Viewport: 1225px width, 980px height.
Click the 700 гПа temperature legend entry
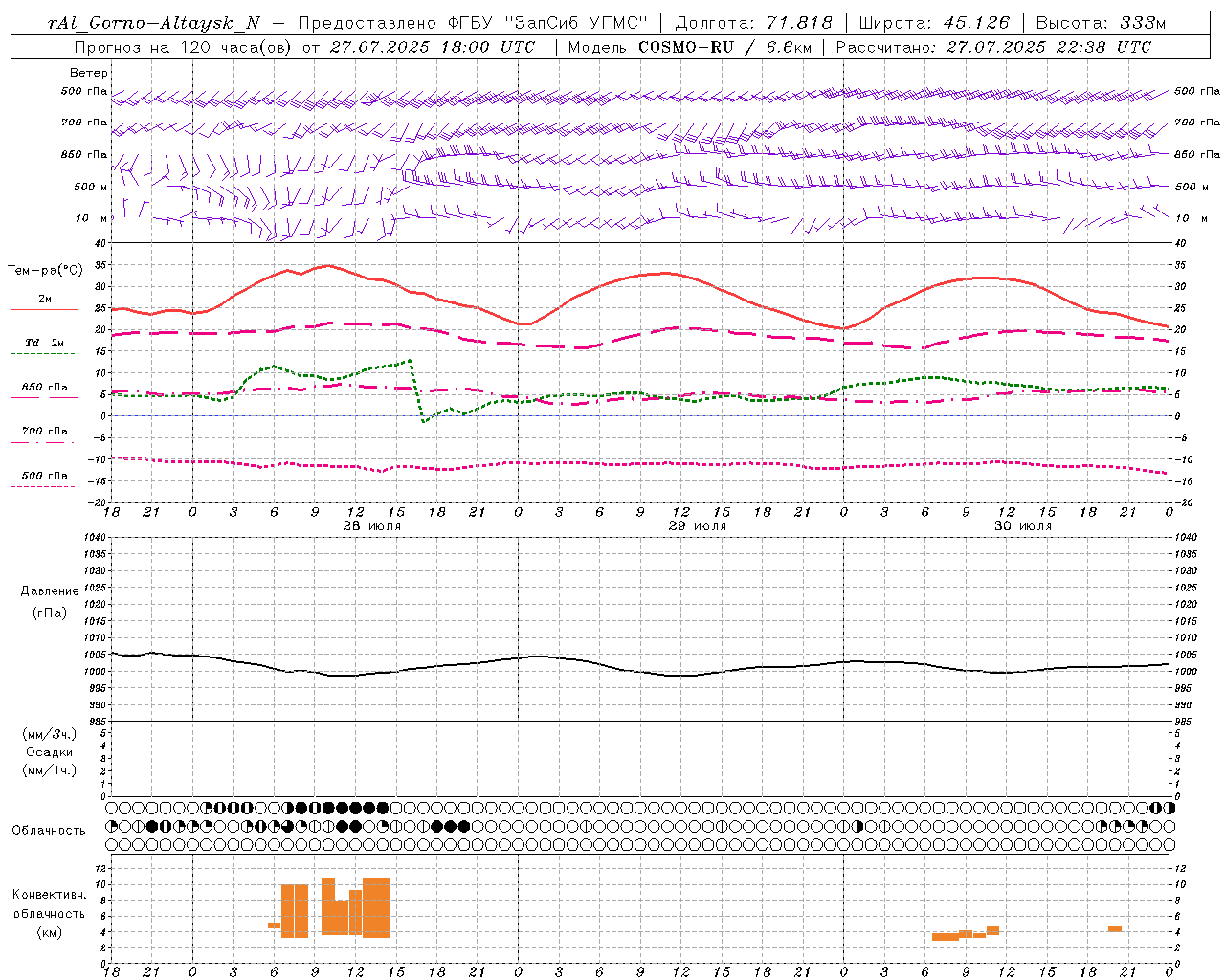tap(44, 432)
